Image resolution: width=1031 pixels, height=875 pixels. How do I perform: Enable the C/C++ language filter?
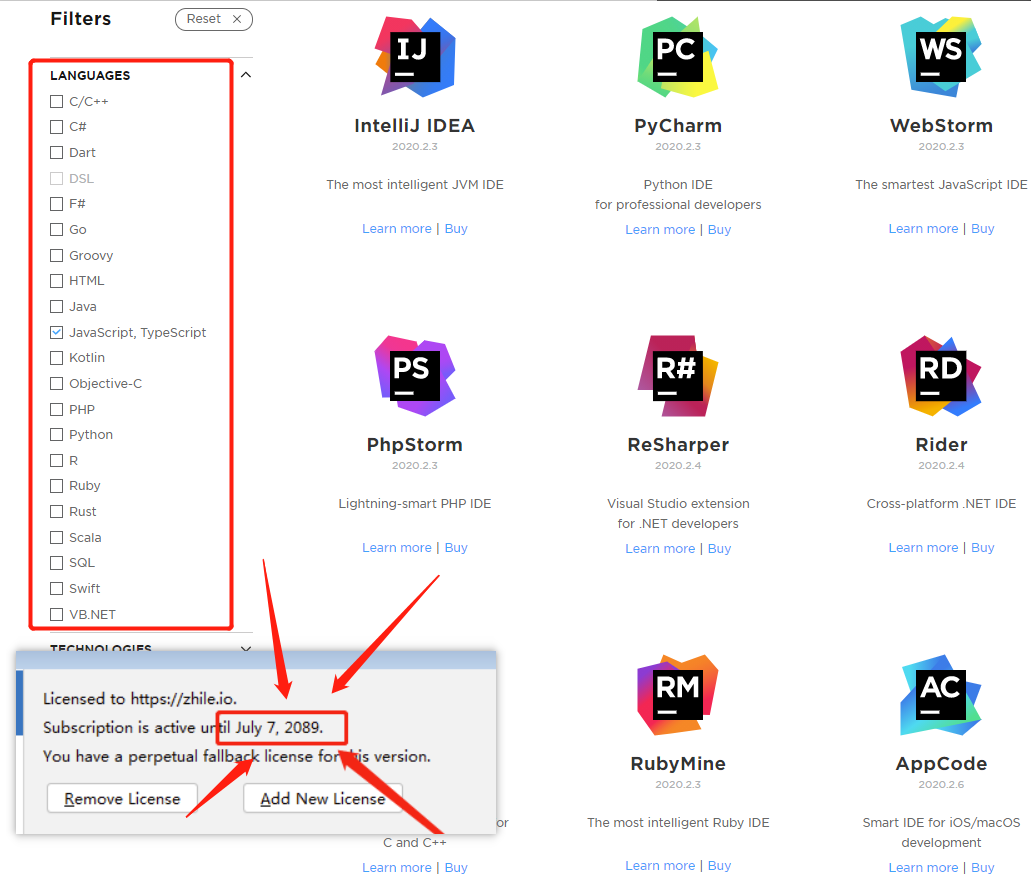point(57,101)
